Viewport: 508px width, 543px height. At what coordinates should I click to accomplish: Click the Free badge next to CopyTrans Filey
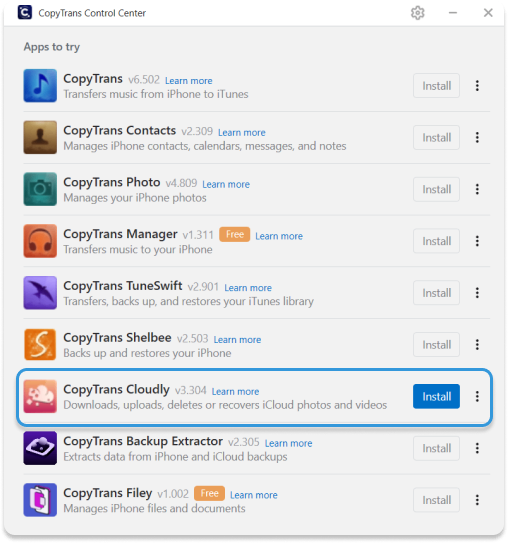(x=210, y=493)
